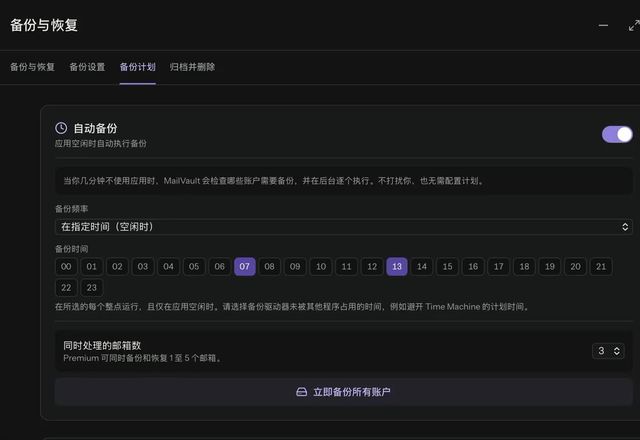Select backup hour 15
Viewport: 640px width, 440px height.
[x=447, y=267]
